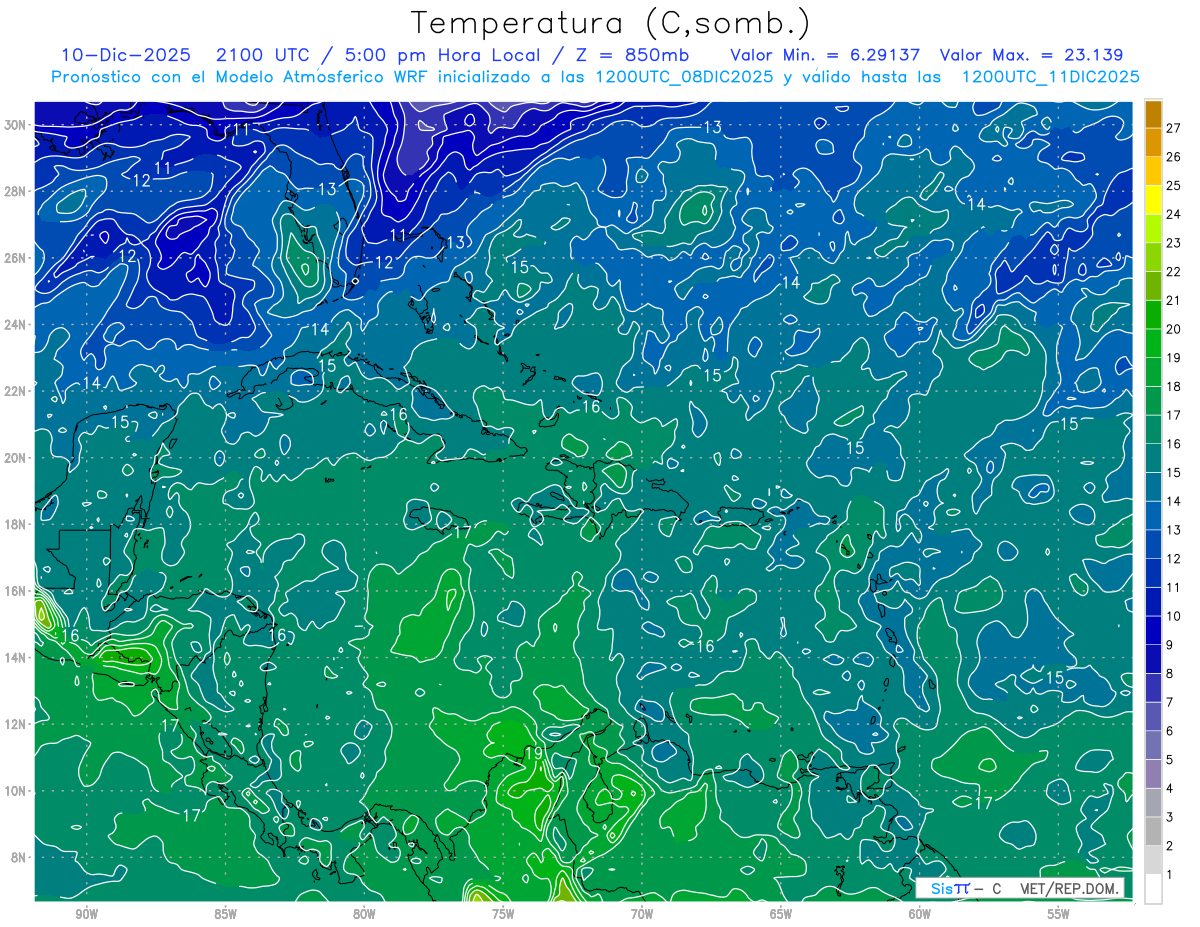1200x927 pixels.
Task: Click the color scale label "7"
Action: click(1171, 702)
